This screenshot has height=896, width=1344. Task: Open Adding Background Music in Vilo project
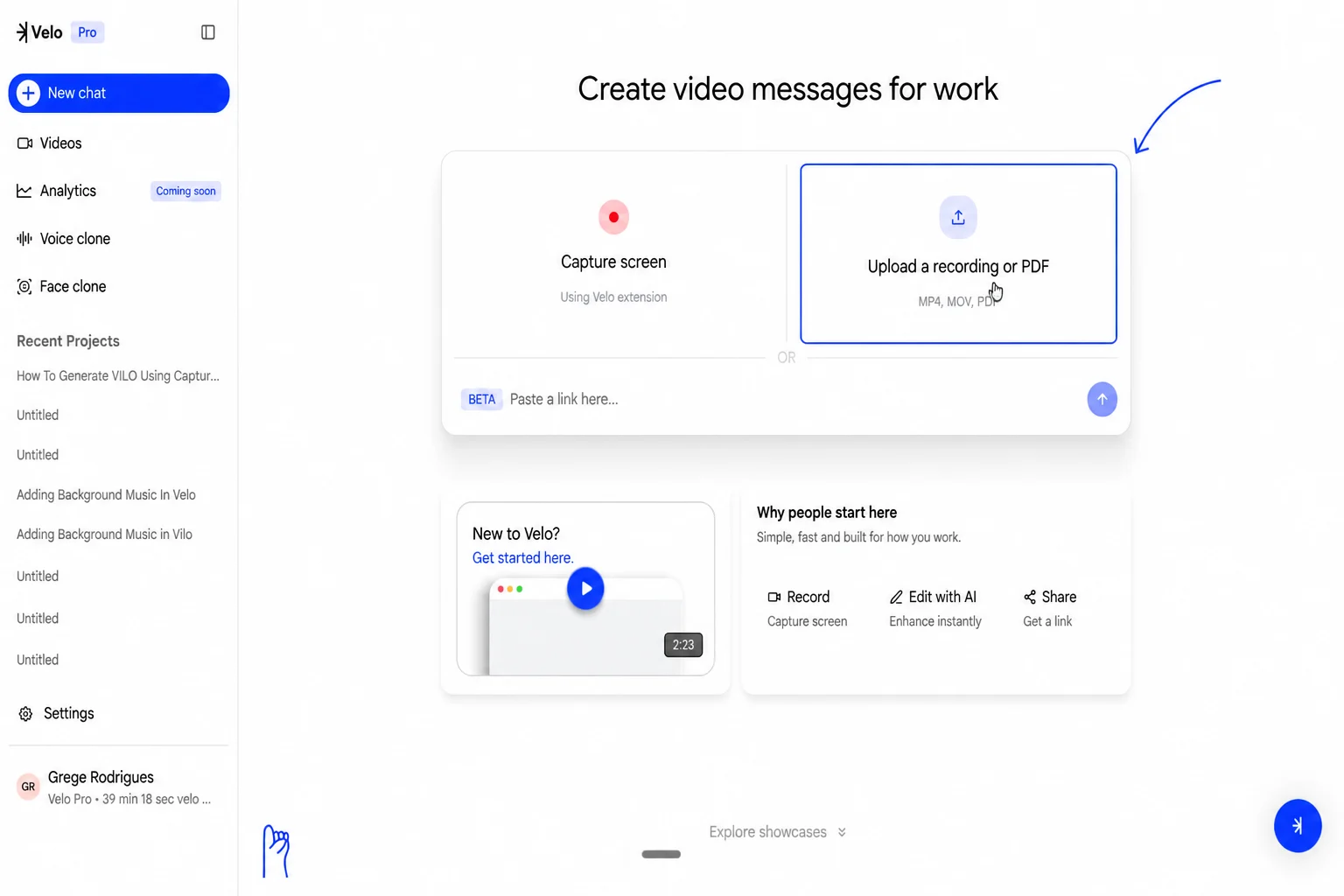point(104,534)
